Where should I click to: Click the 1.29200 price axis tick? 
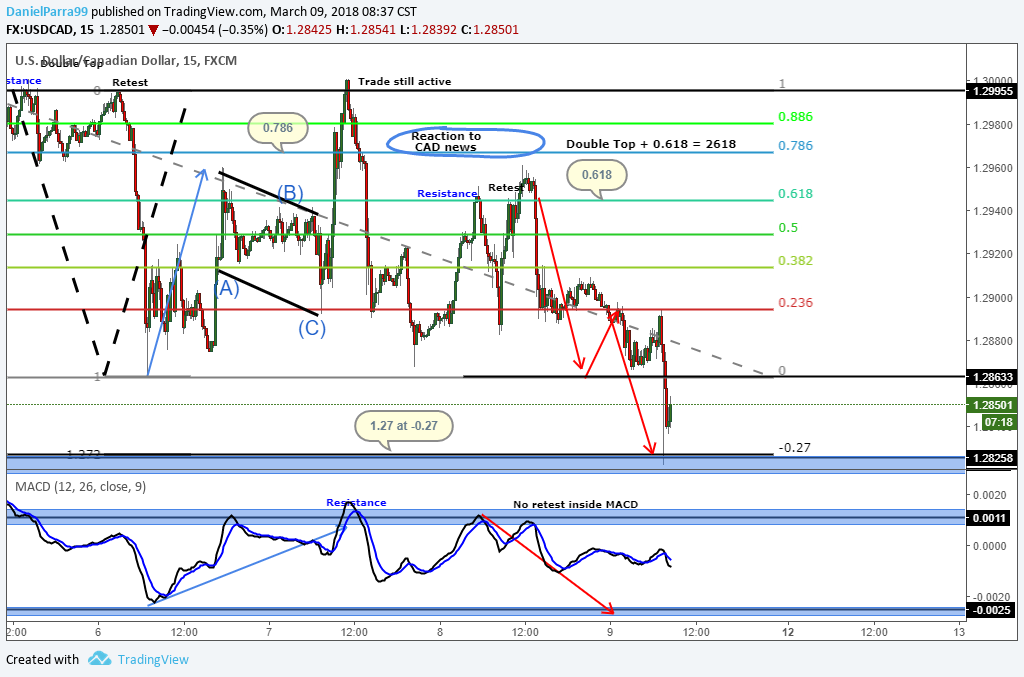[x=993, y=254]
